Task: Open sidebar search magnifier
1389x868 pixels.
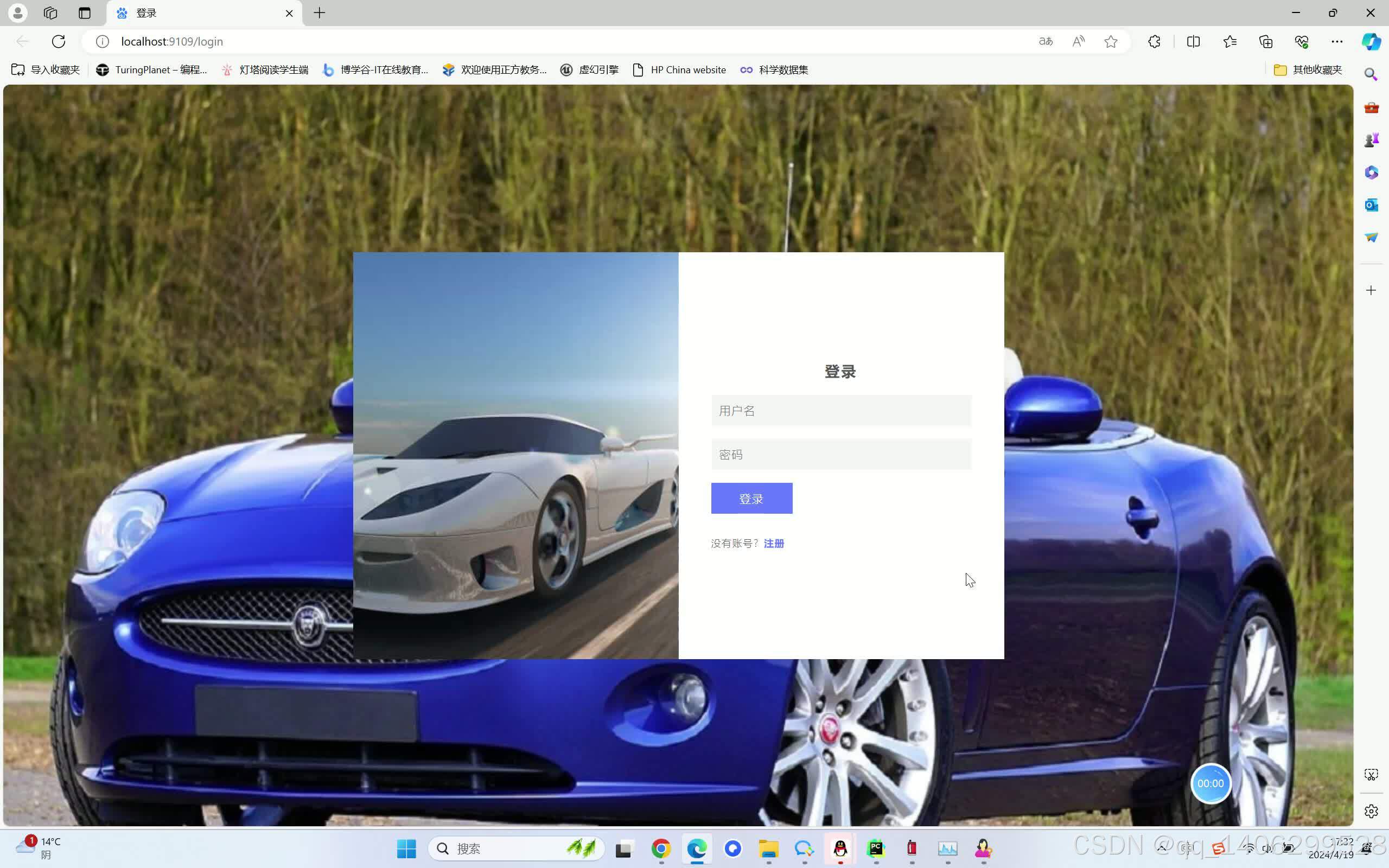Action: 1371,75
